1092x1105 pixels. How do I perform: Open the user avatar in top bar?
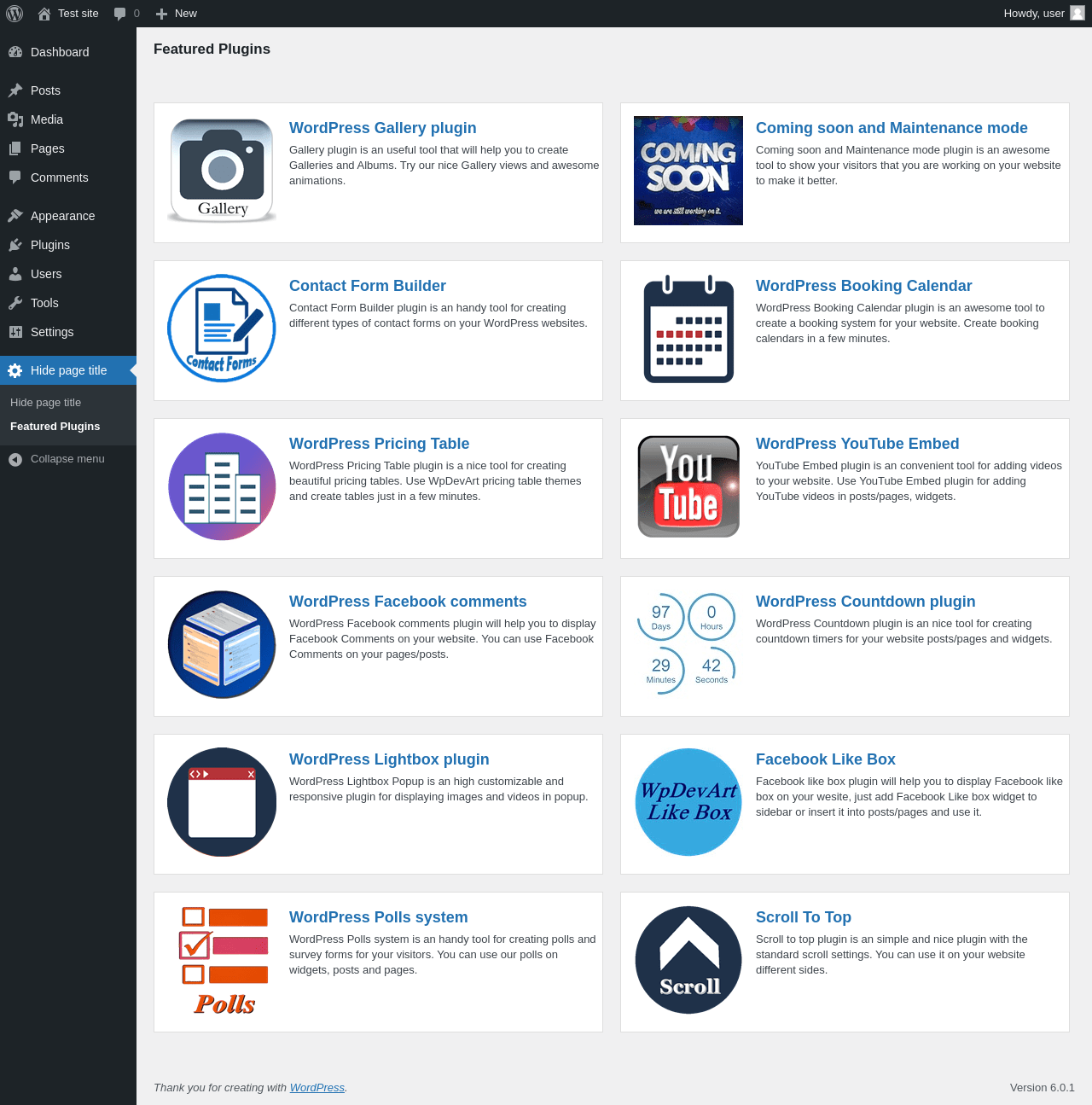(x=1077, y=14)
